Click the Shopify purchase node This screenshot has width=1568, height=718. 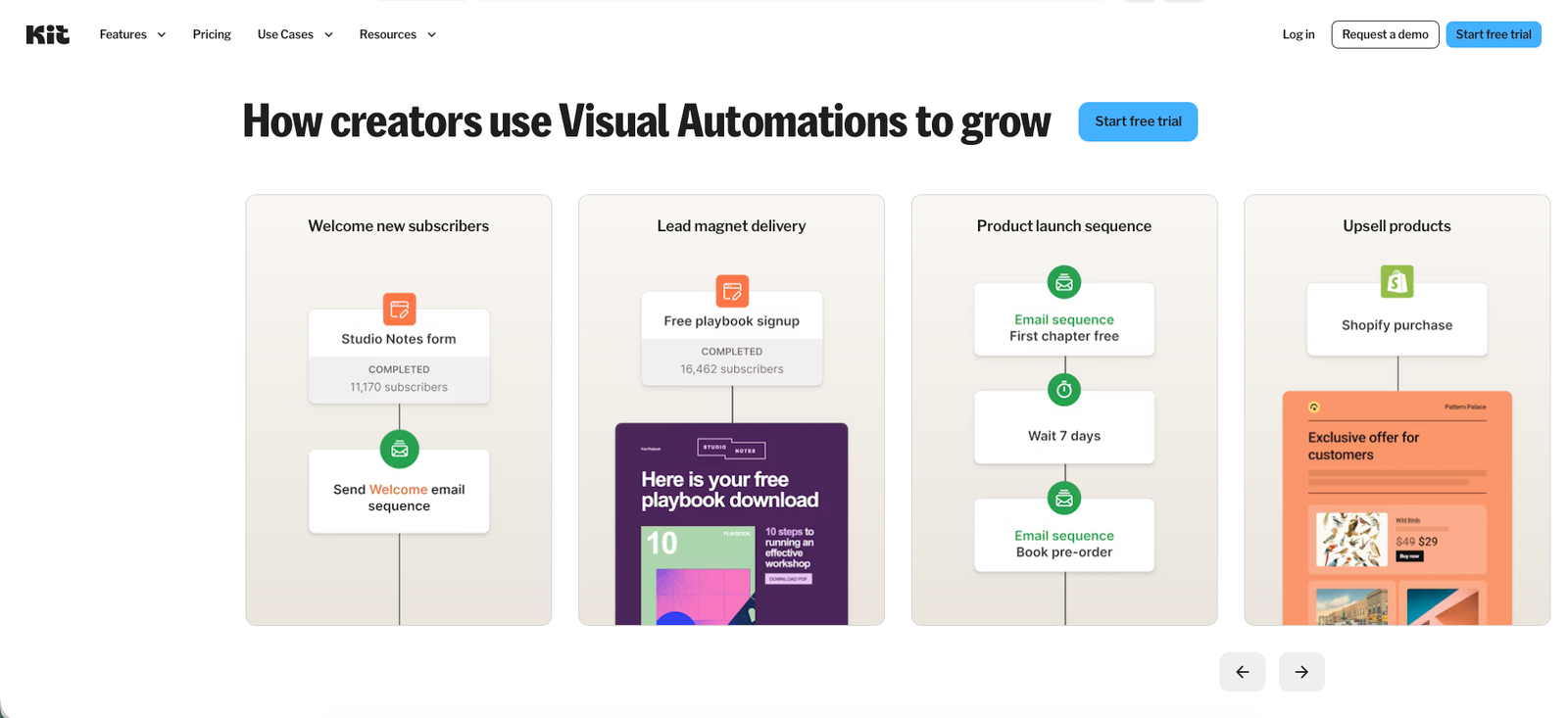point(1396,319)
